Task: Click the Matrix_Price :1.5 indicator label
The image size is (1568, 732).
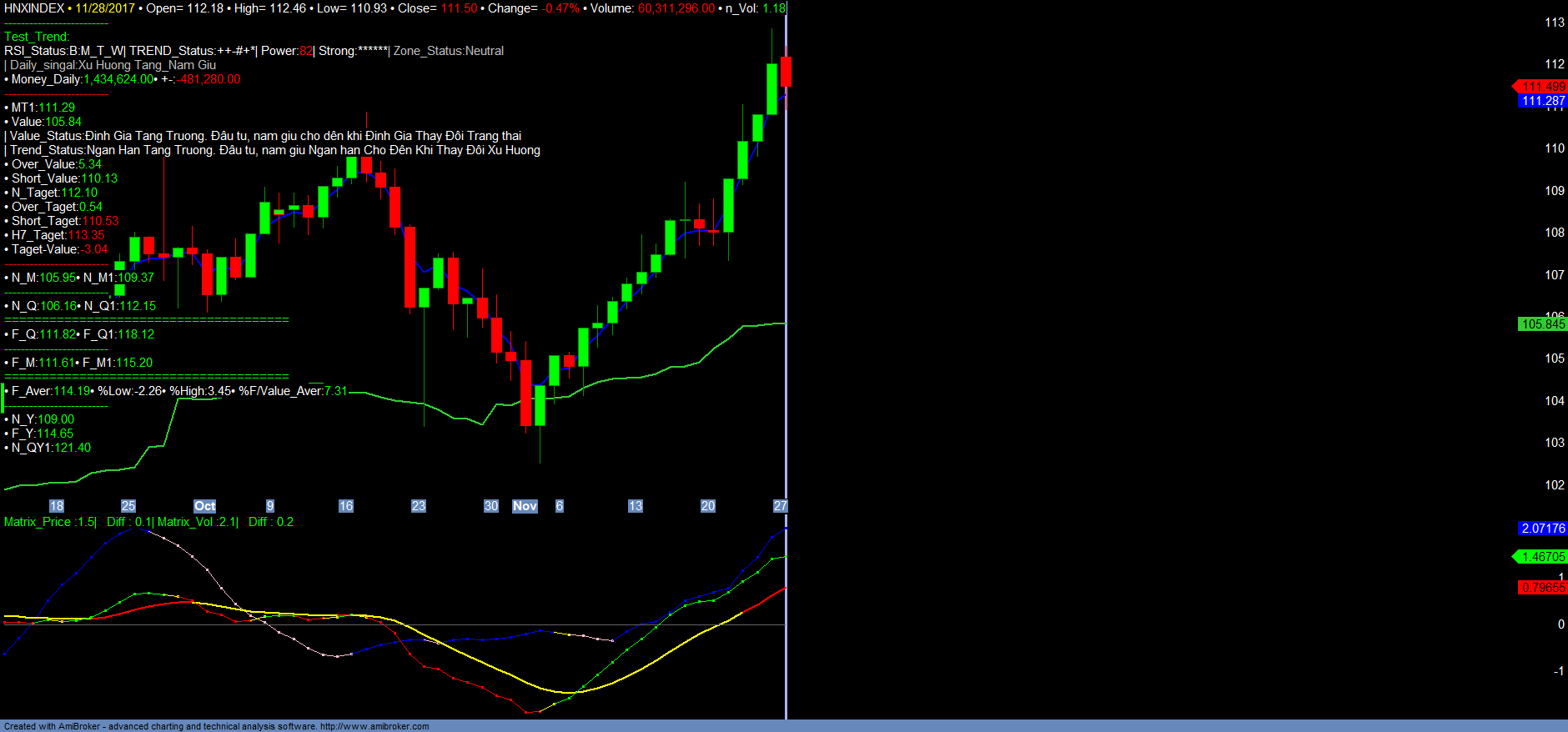Action: point(50,522)
